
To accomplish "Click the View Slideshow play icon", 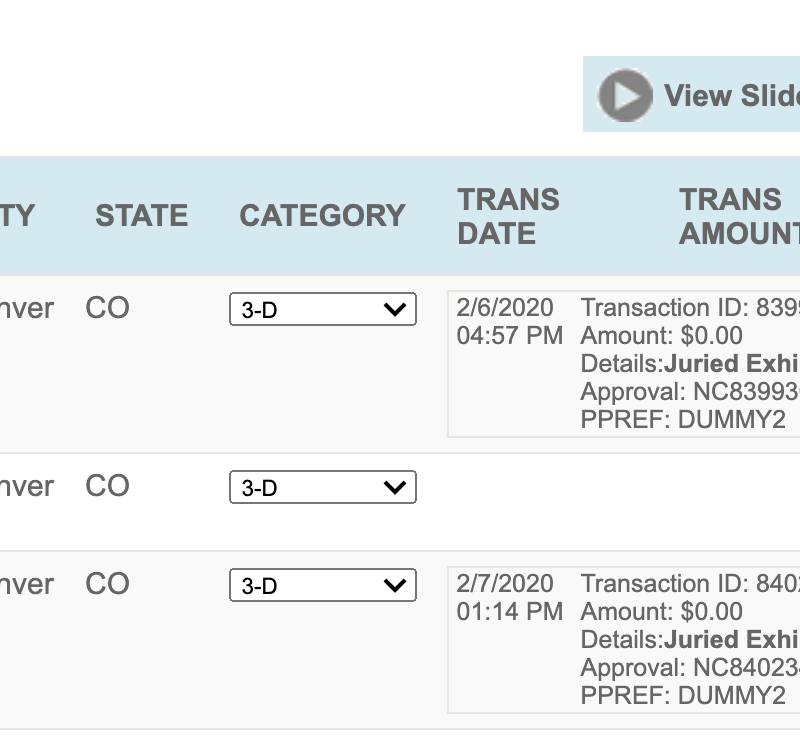I will coord(625,95).
